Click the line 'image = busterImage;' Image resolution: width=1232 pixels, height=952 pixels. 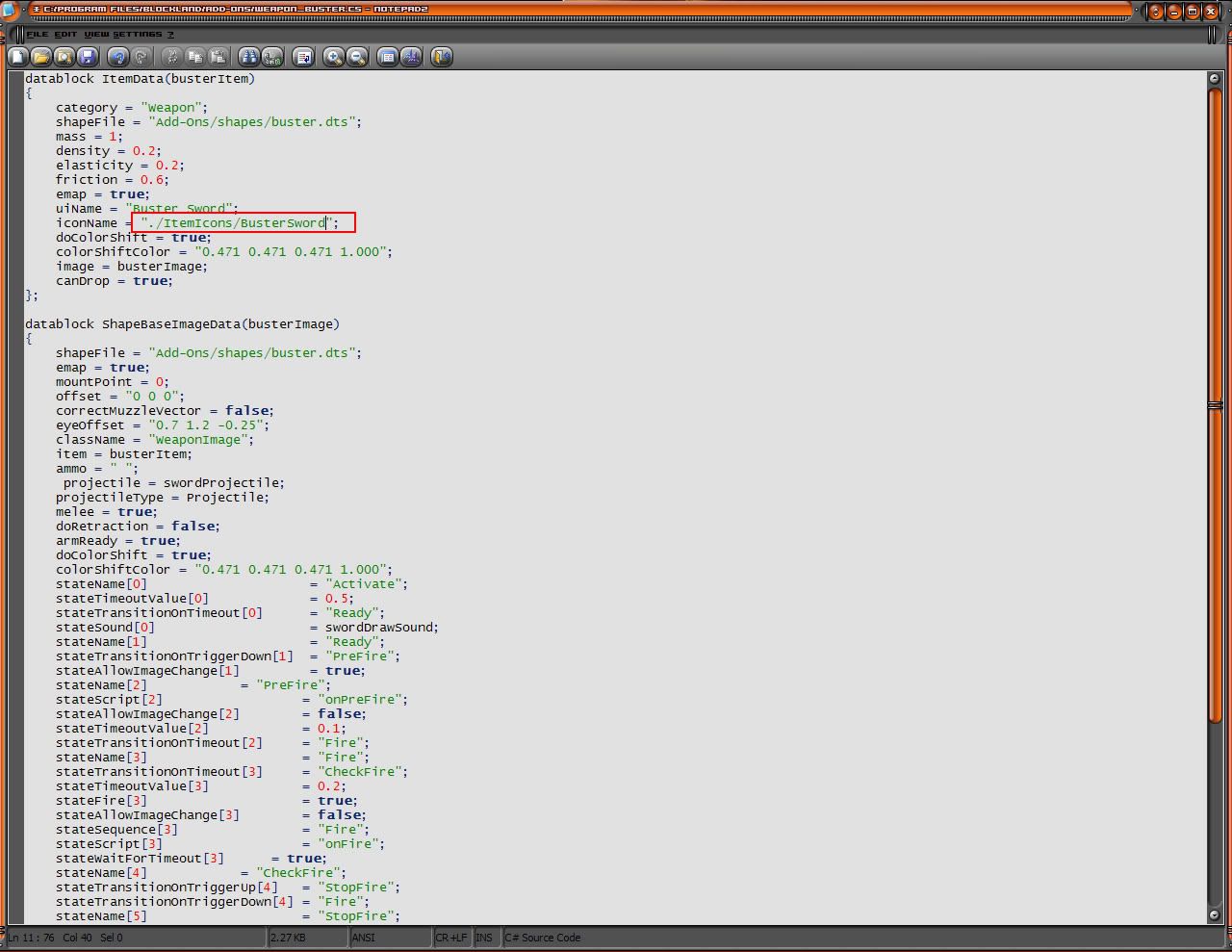click(132, 267)
